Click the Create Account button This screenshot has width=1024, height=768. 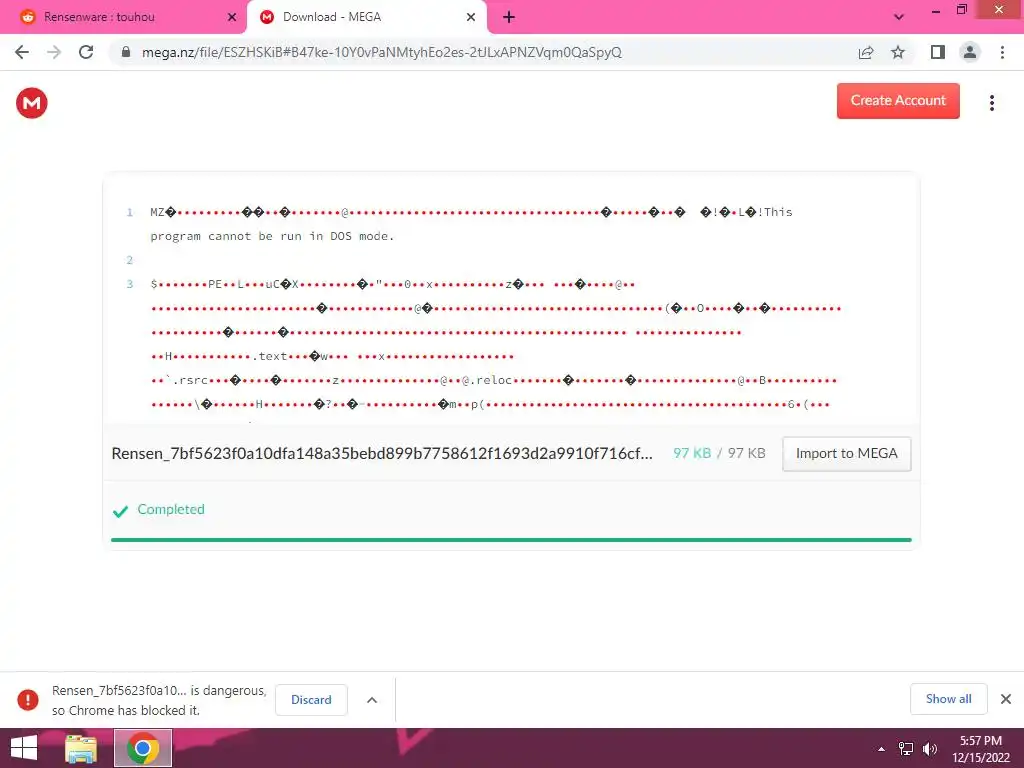[898, 101]
